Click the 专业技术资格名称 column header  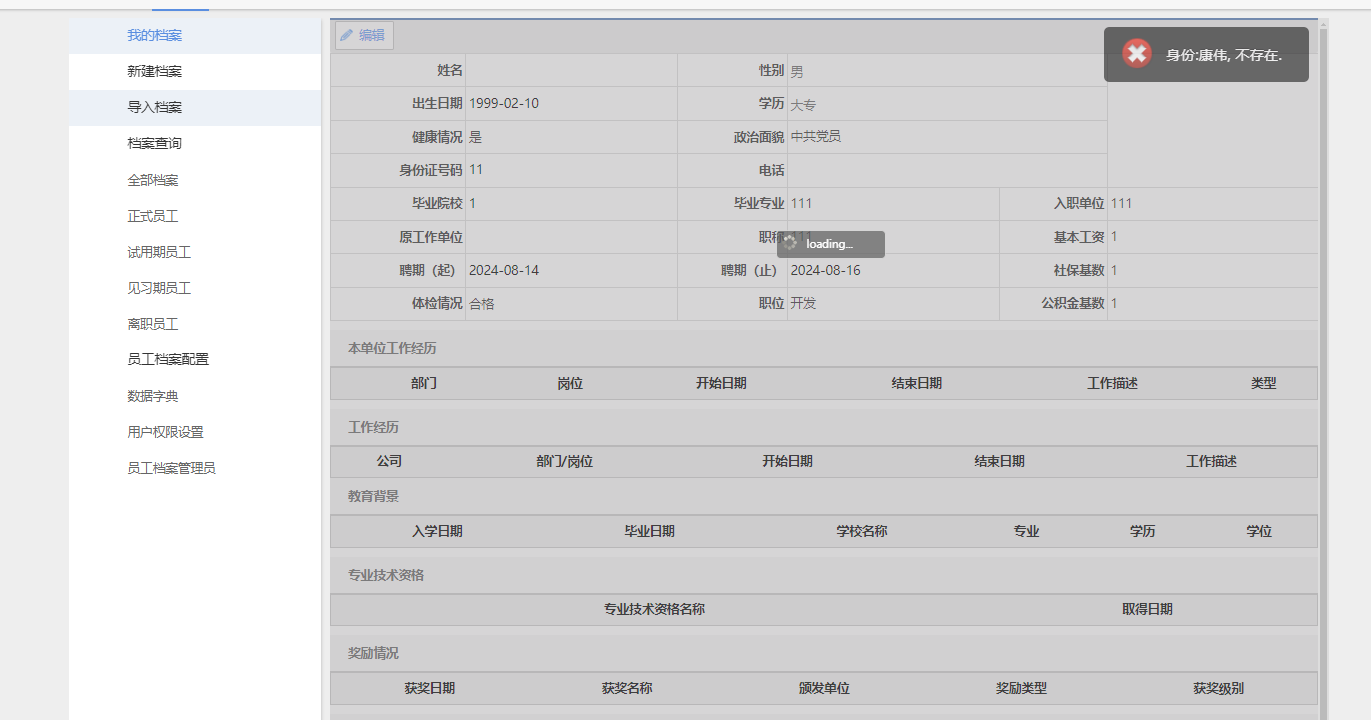pos(654,608)
